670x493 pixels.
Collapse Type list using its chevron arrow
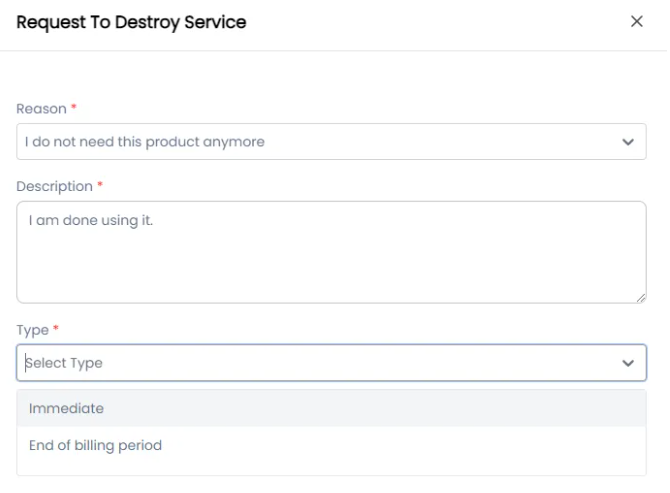point(628,363)
